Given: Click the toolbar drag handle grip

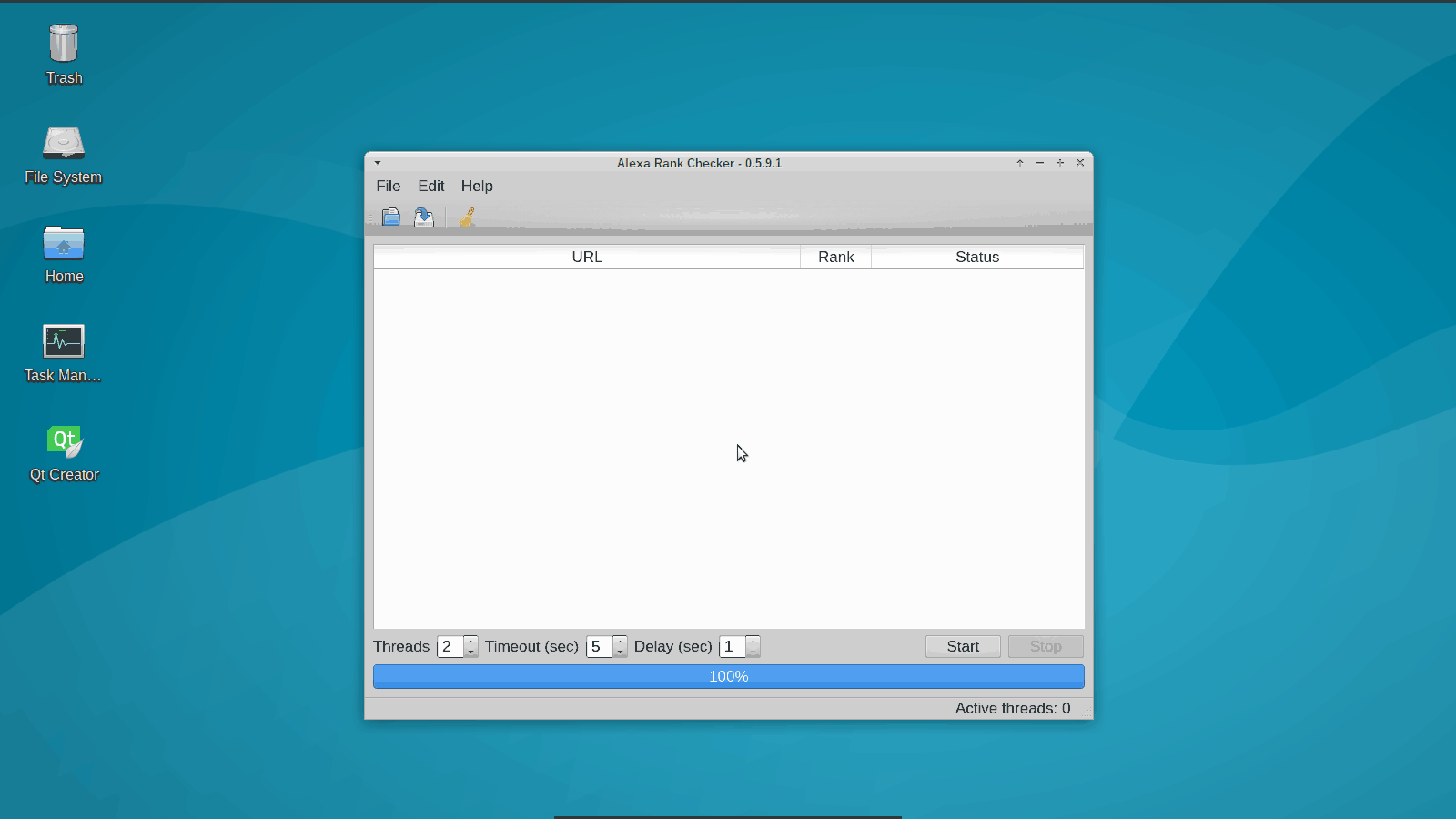Looking at the screenshot, I should point(371,217).
